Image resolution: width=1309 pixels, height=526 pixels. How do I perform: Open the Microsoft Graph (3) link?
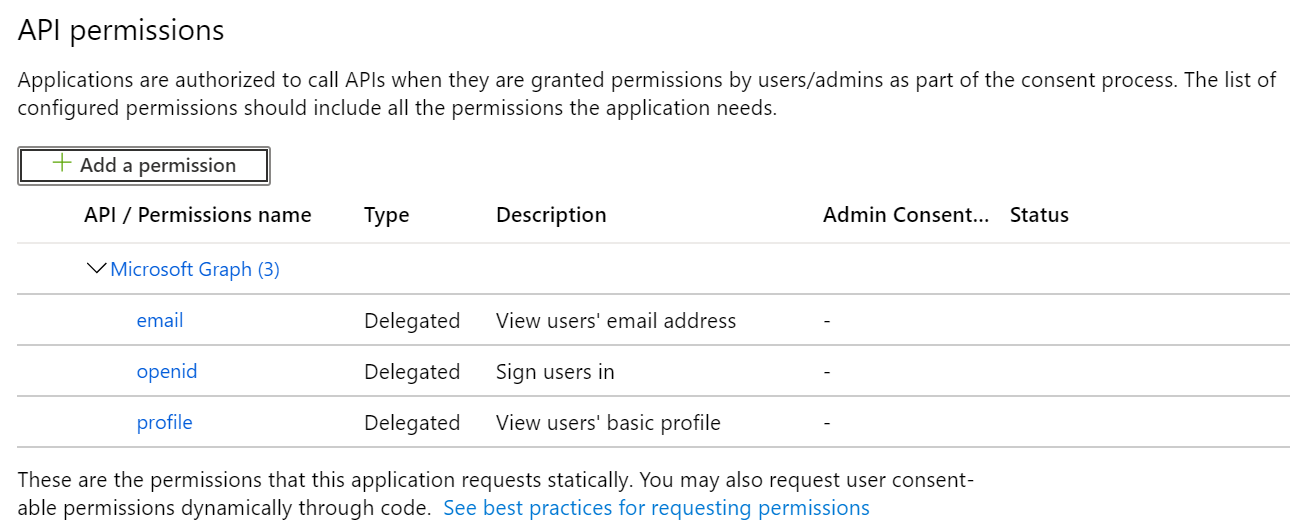pos(195,269)
